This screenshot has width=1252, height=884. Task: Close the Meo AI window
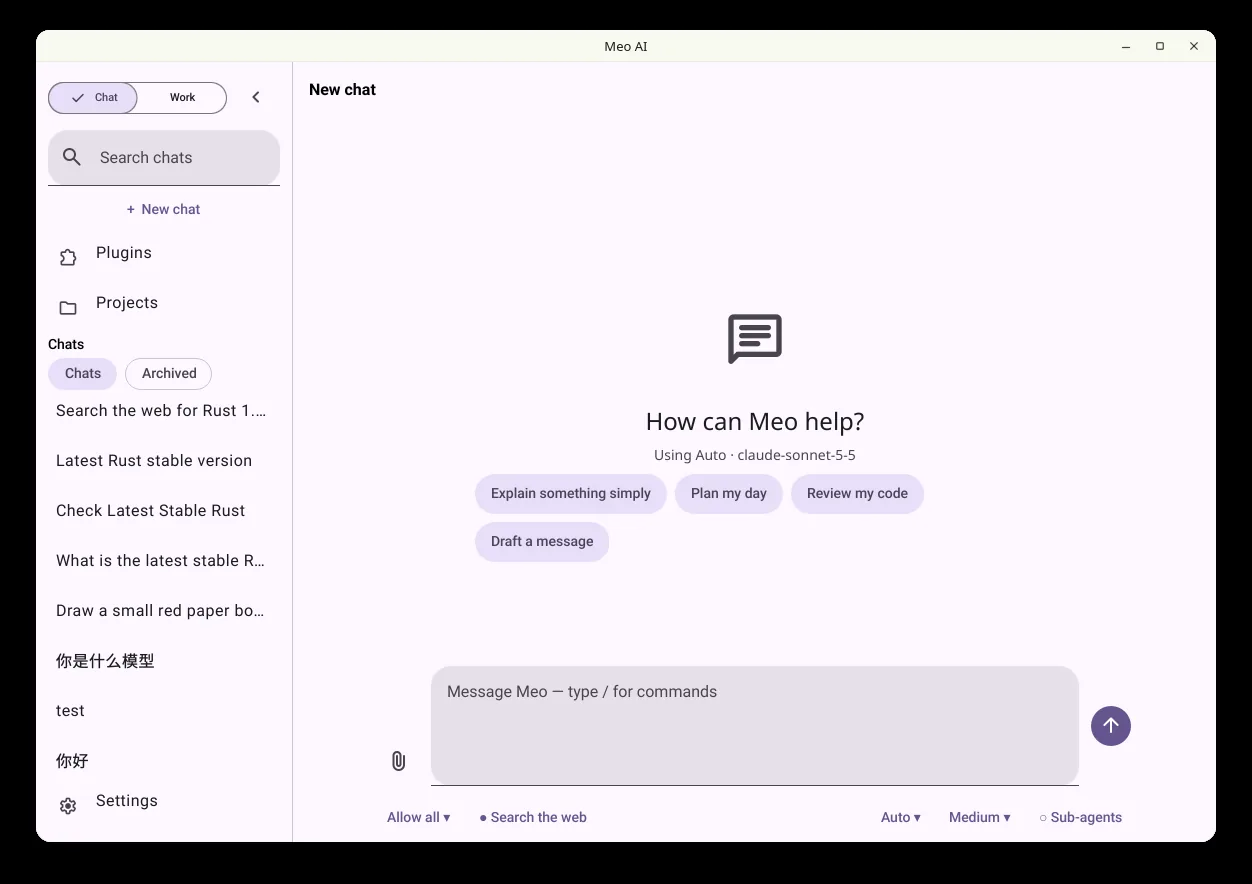[1194, 46]
